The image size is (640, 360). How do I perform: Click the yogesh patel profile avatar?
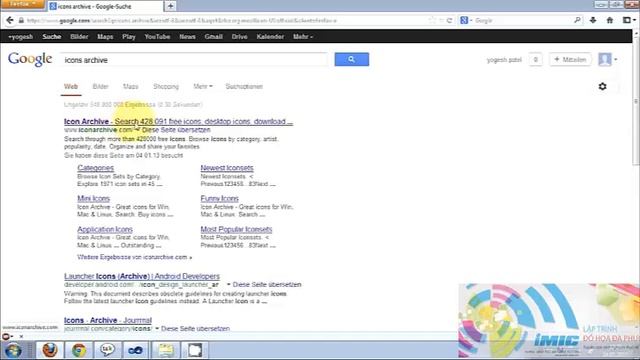[605, 60]
